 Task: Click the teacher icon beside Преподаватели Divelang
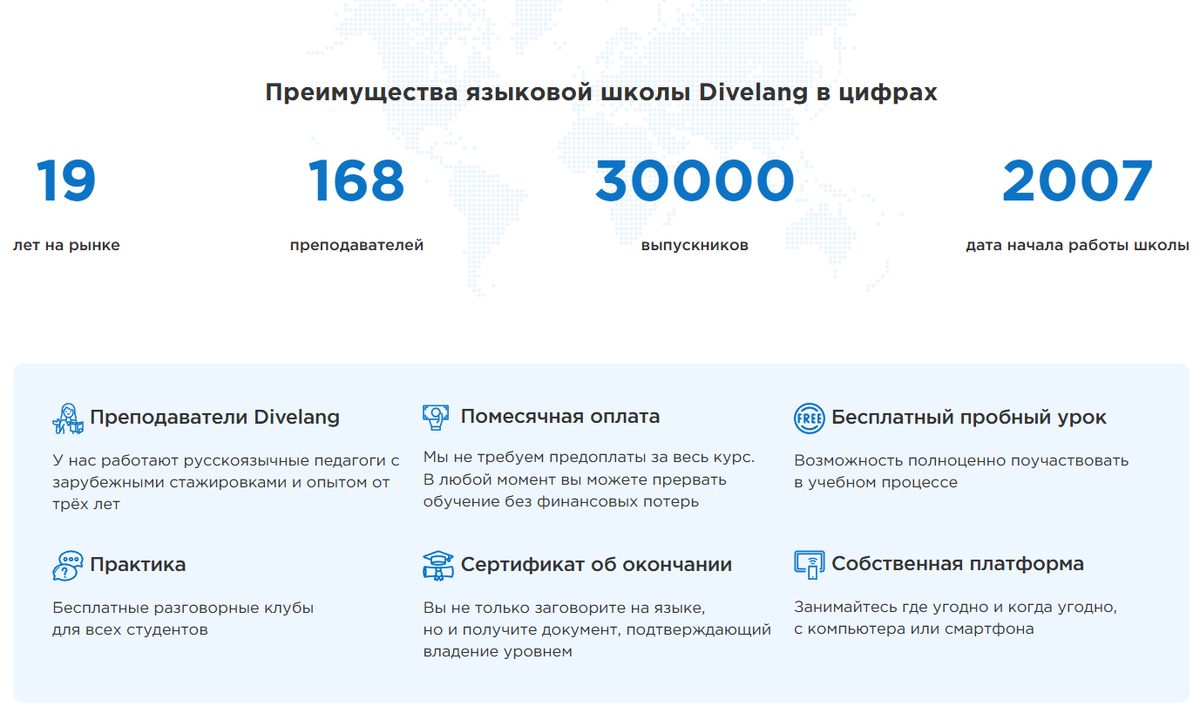(67, 418)
